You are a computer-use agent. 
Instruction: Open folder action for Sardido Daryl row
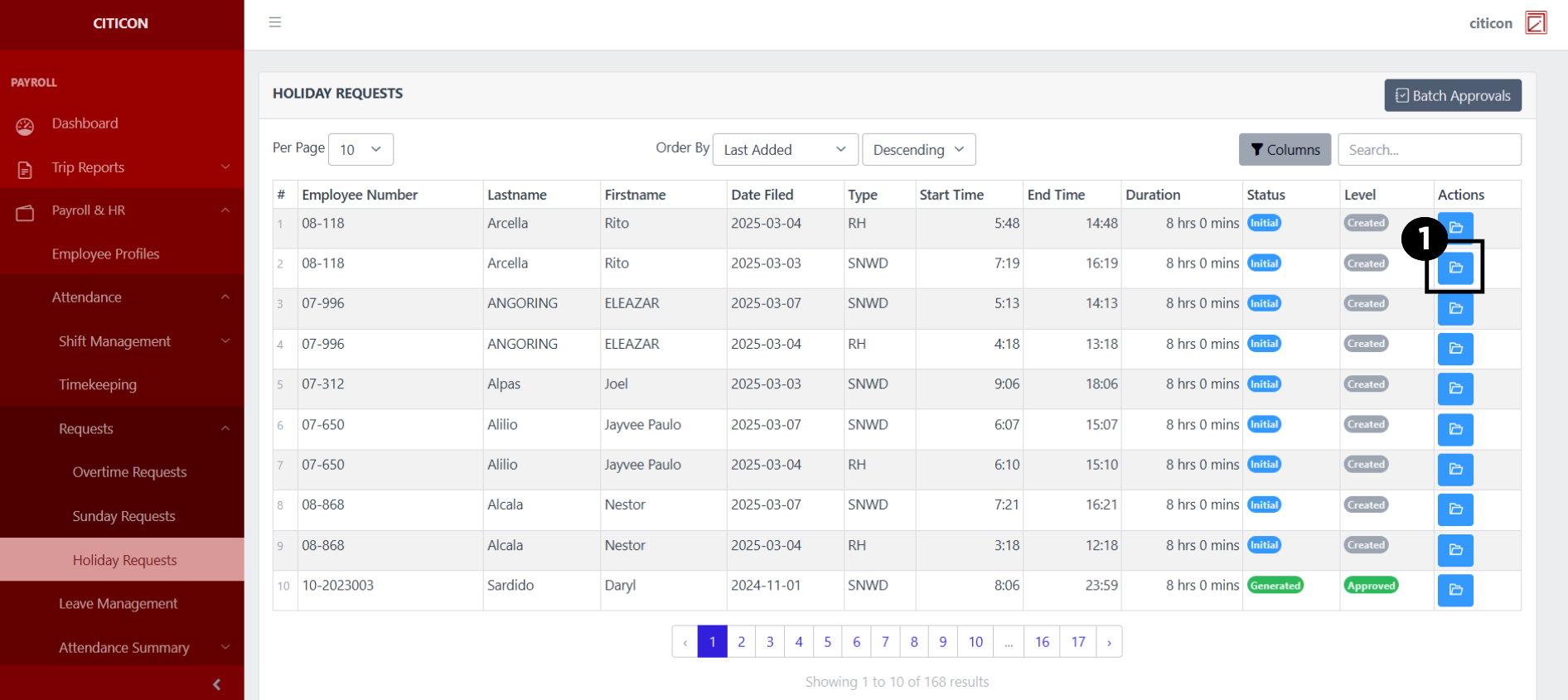pos(1454,590)
